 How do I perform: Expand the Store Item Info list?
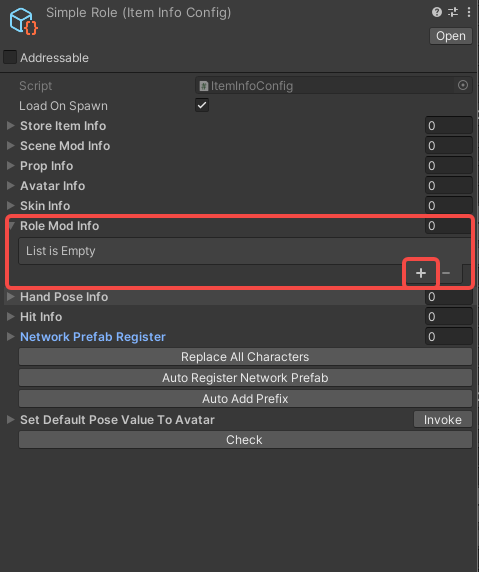tap(11, 125)
